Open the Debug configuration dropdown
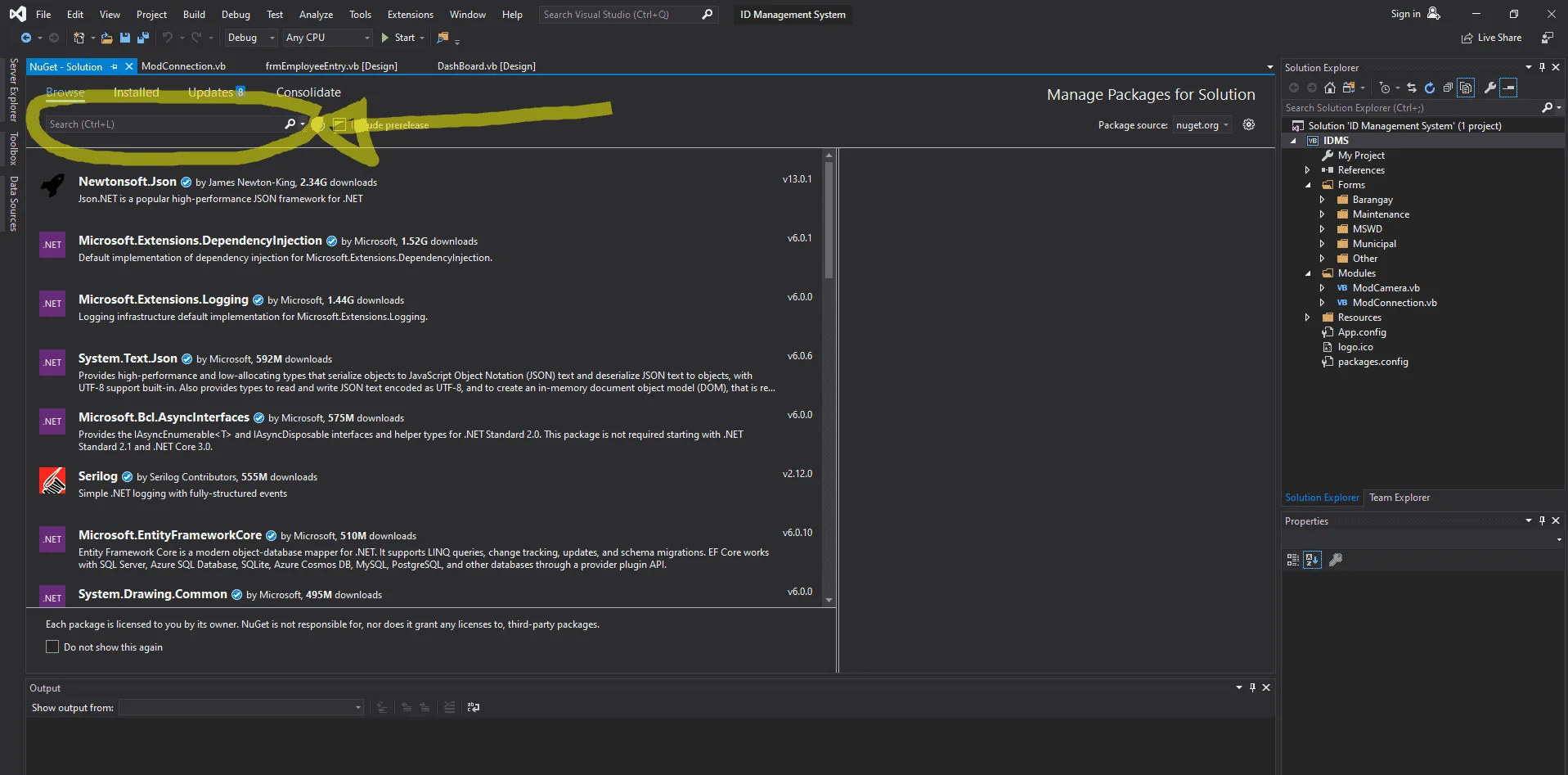1568x775 pixels. point(250,38)
